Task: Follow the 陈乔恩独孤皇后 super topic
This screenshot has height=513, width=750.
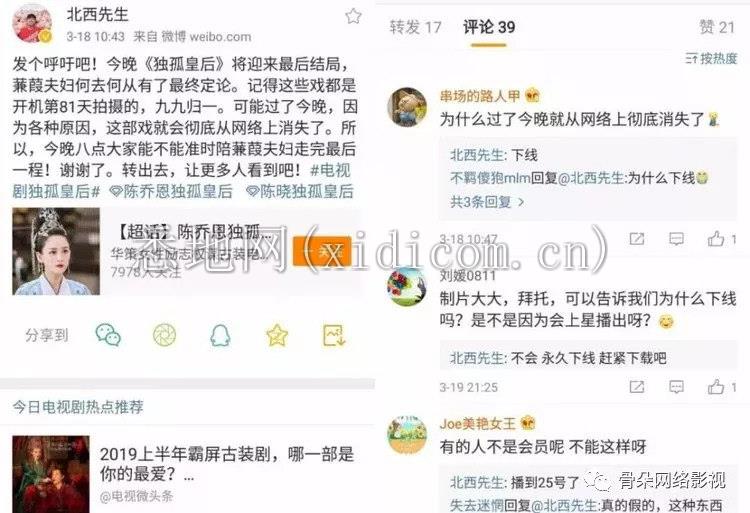Action: coord(322,251)
